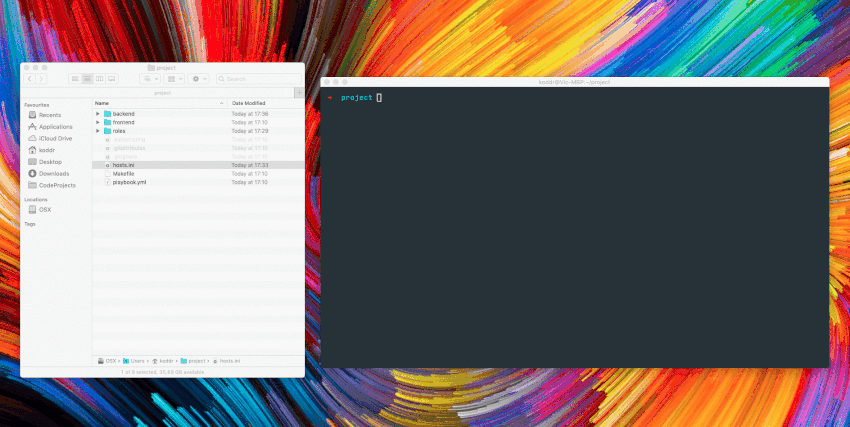The height and width of the screenshot is (427, 850).
Task: Open the Finder arrange-by dropdown
Action: [x=150, y=79]
